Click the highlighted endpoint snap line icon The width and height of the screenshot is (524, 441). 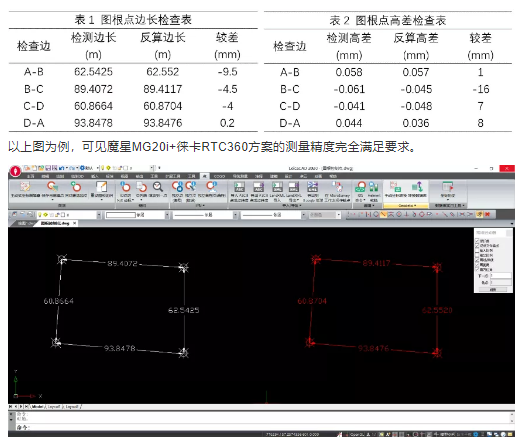point(383,214)
